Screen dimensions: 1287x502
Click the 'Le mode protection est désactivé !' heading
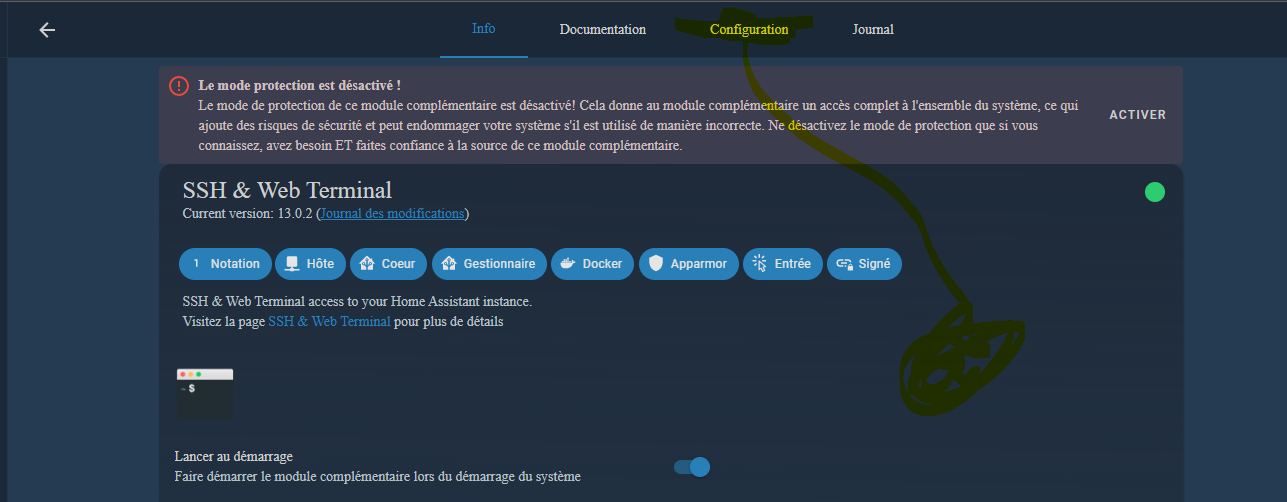(299, 86)
